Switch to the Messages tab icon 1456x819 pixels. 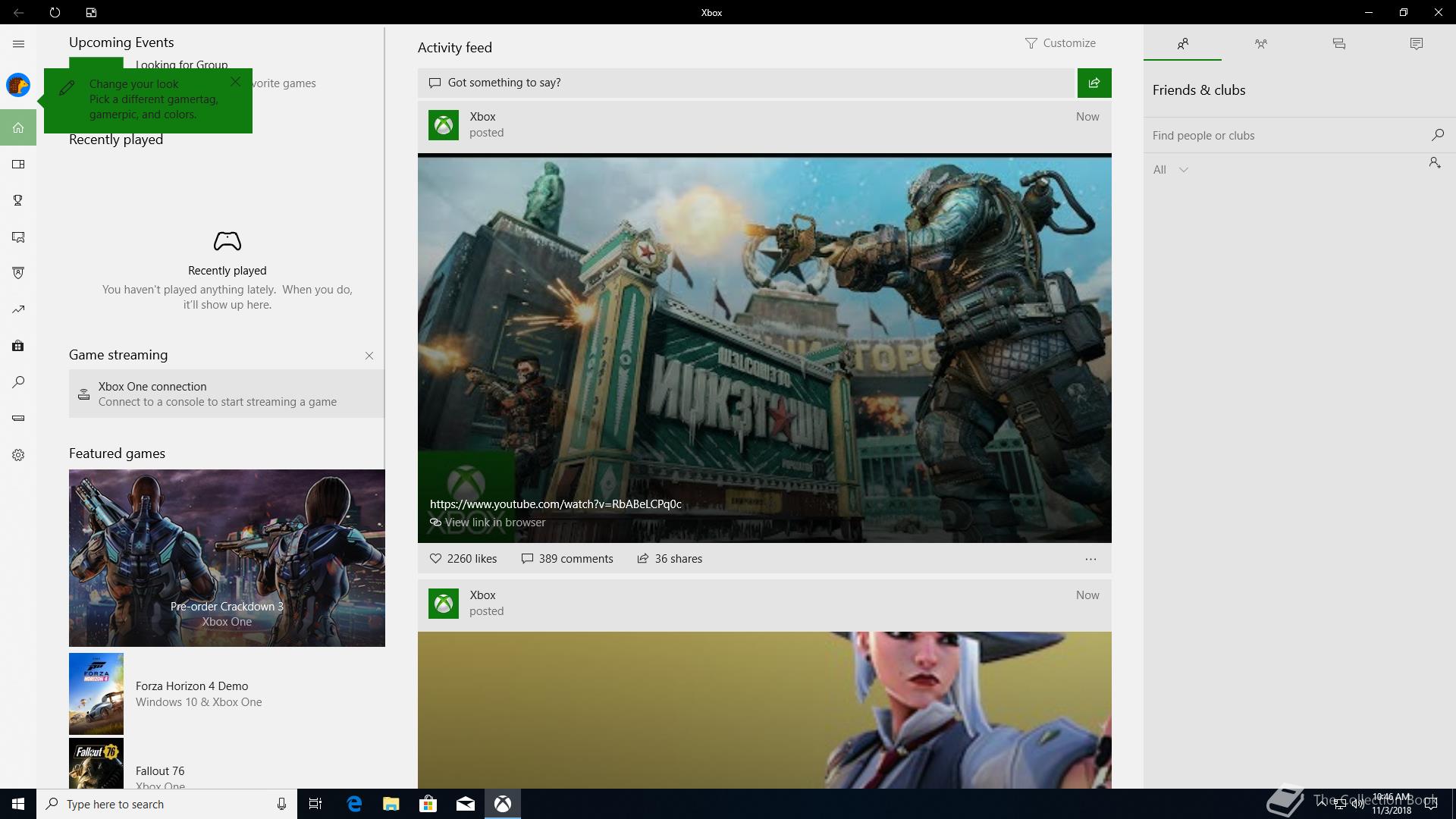(x=1338, y=43)
